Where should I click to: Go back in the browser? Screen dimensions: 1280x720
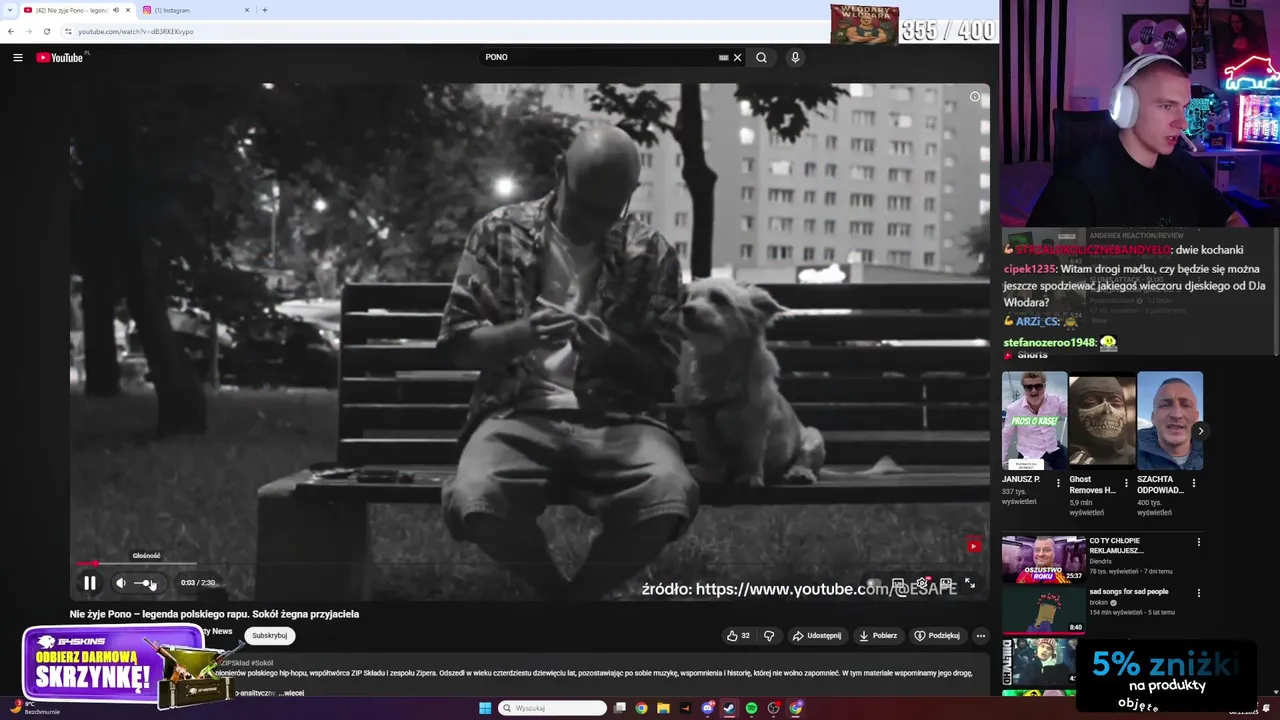tap(11, 31)
